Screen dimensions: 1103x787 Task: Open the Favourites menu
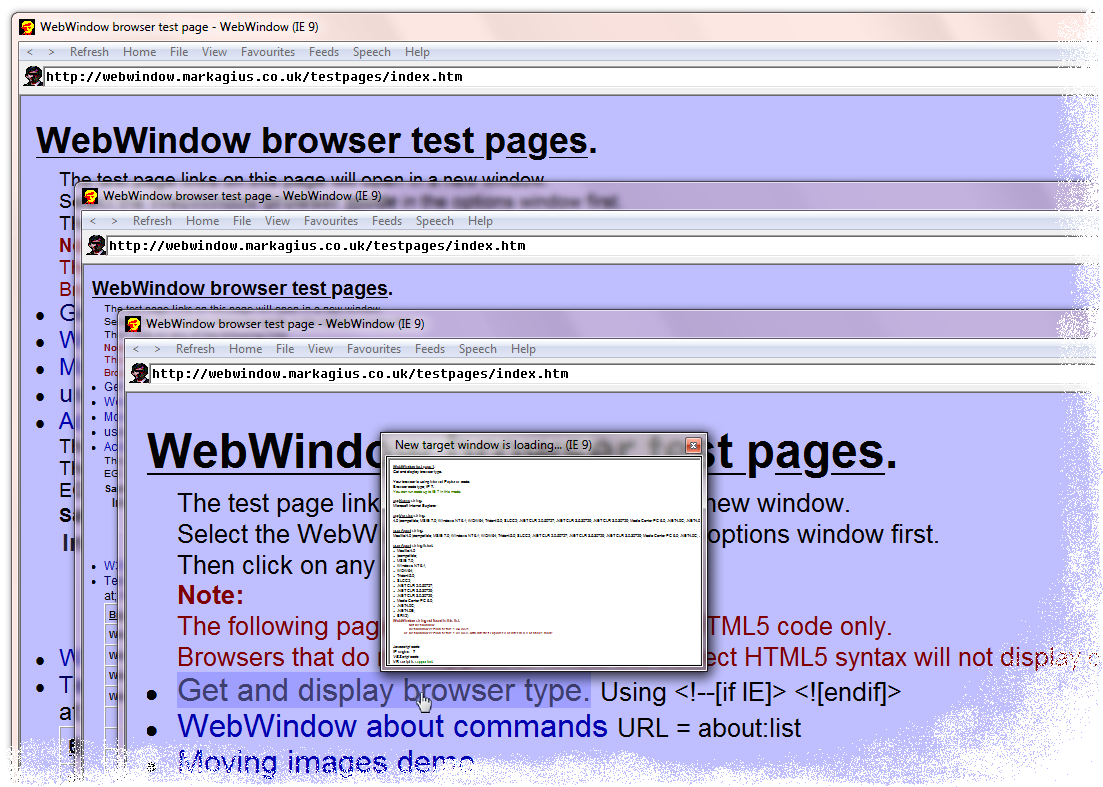[374, 348]
